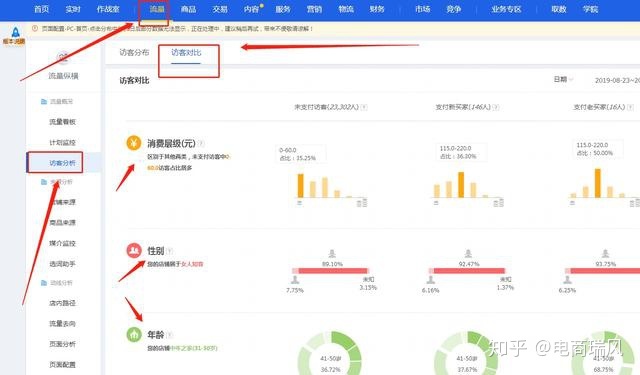Image resolution: width=640 pixels, height=375 pixels.
Task: Click the female icon above 93.75%
Action: click(x=605, y=254)
